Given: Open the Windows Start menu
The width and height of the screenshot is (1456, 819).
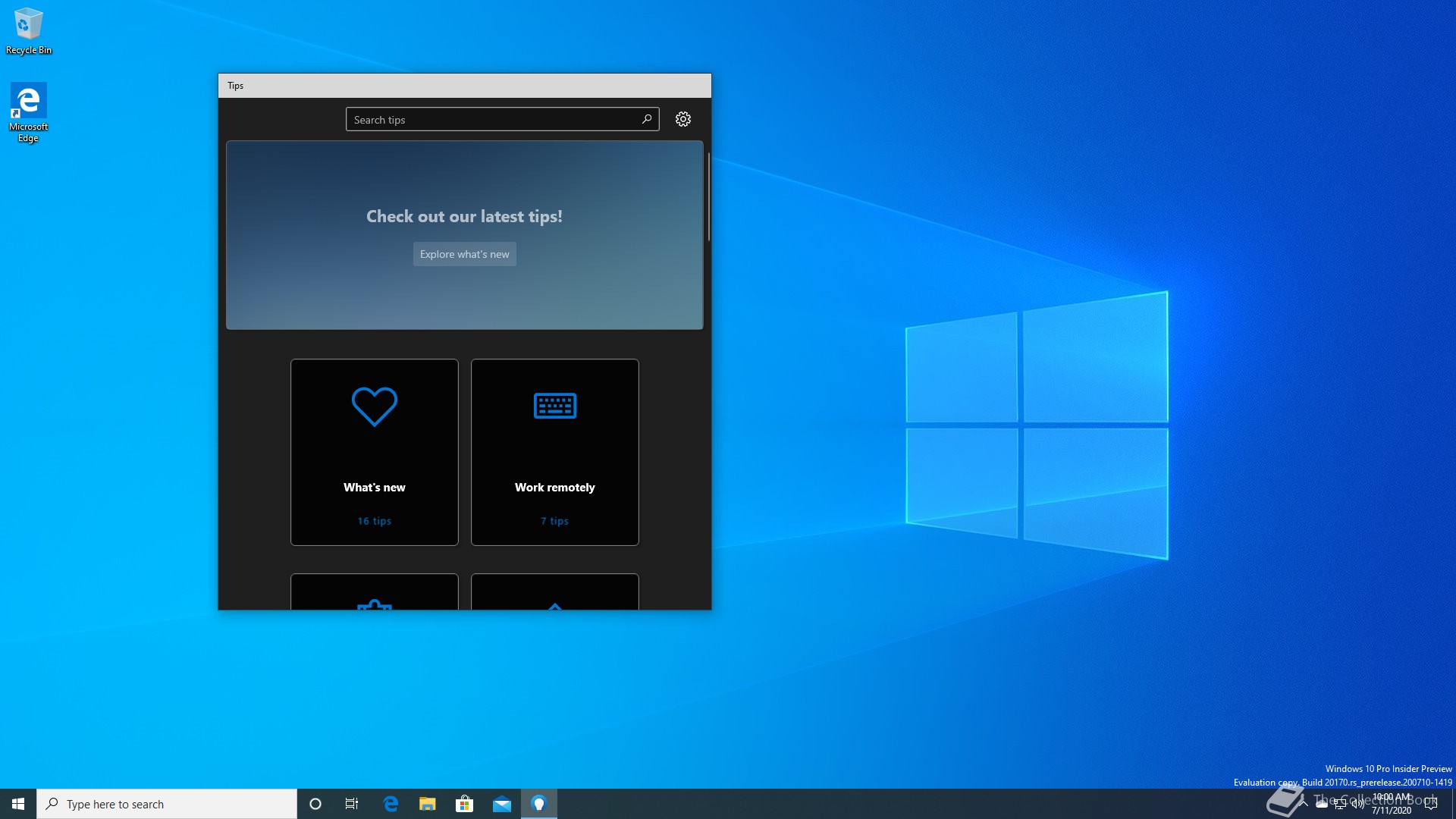Looking at the screenshot, I should point(18,804).
